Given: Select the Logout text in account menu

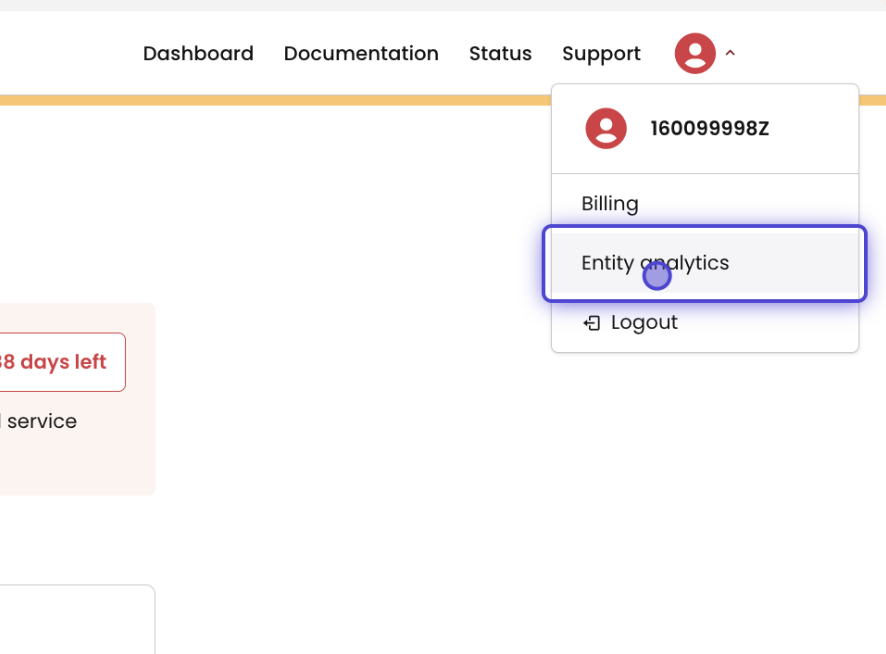Looking at the screenshot, I should coord(644,323).
